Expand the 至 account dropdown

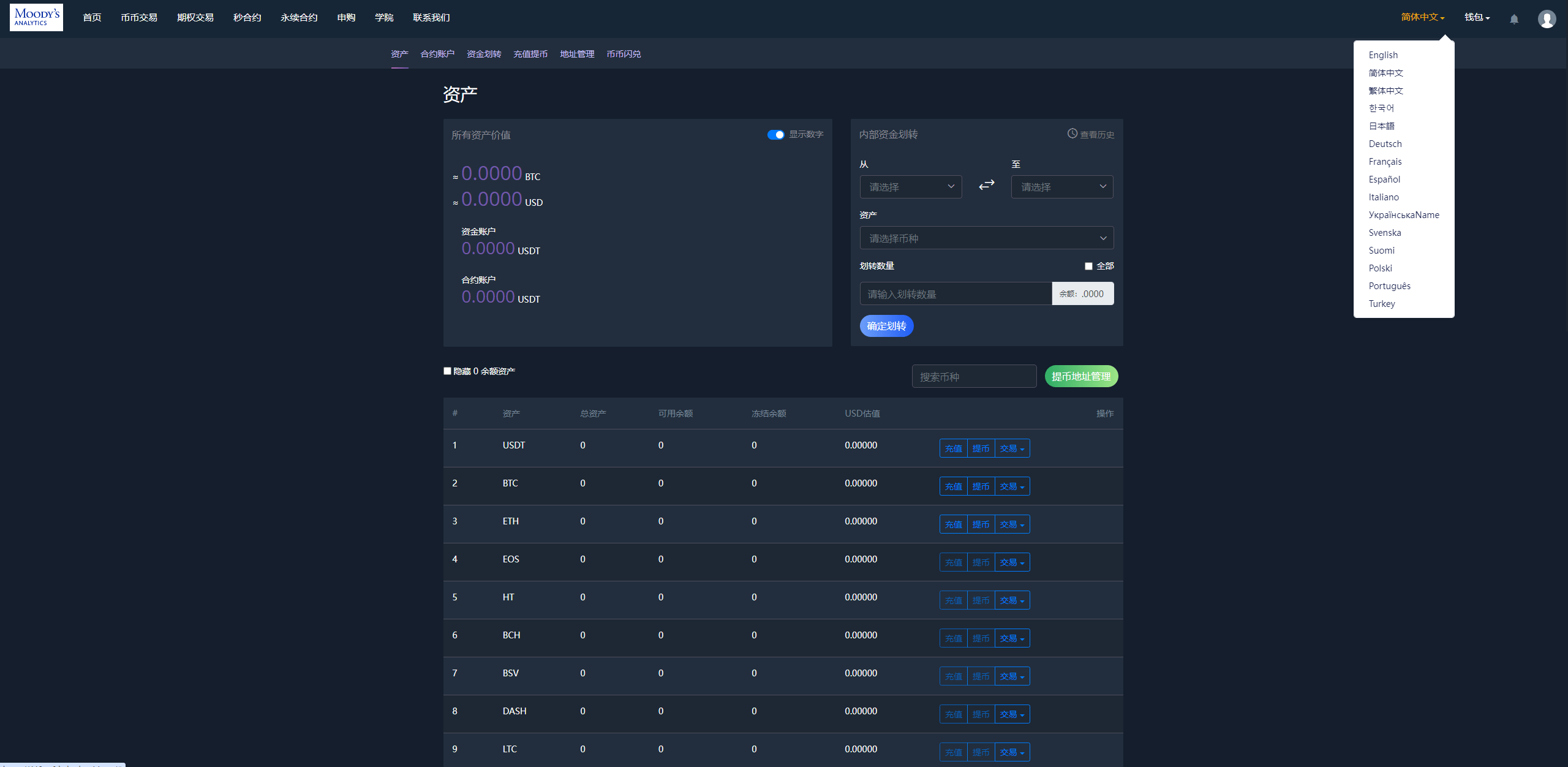(x=1062, y=186)
